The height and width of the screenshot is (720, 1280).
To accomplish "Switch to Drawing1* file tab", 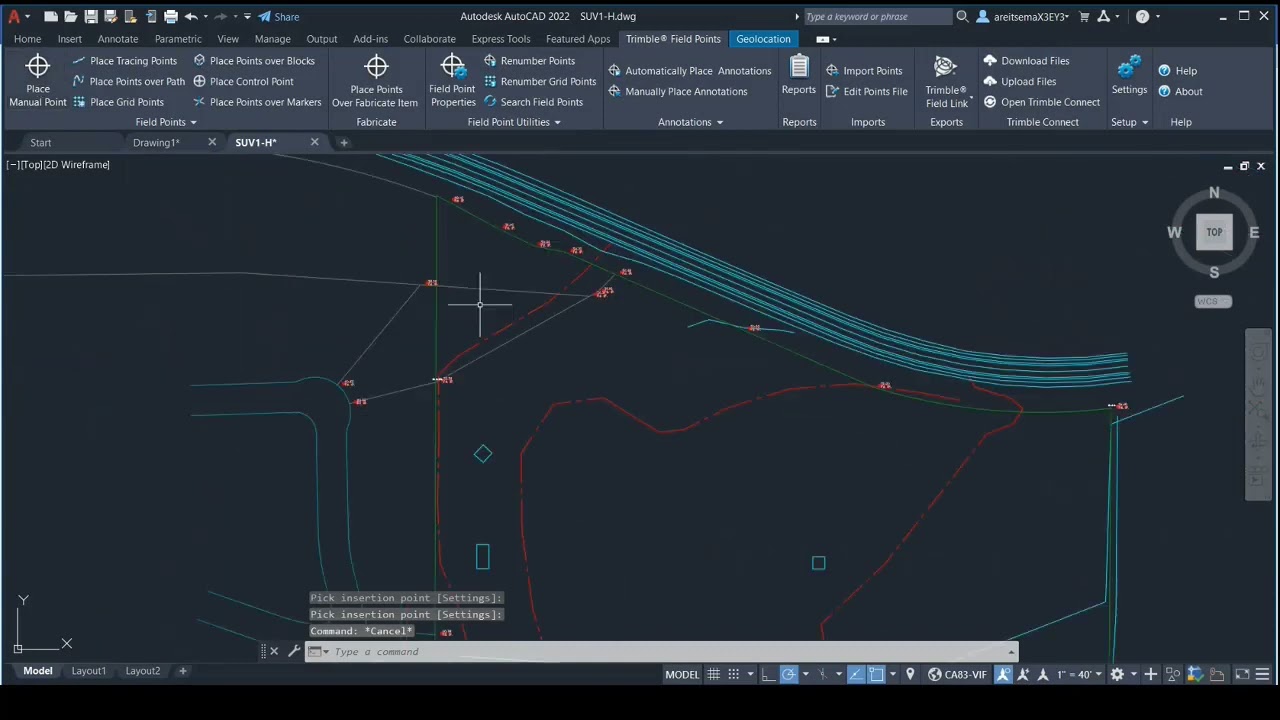I will point(156,143).
